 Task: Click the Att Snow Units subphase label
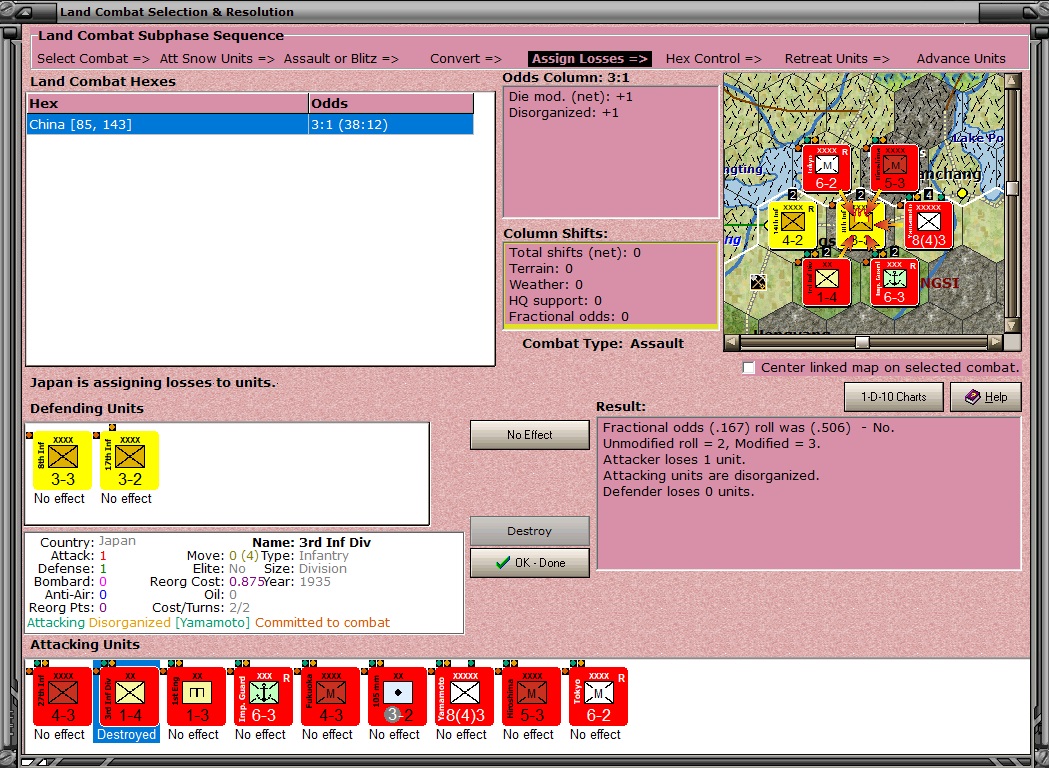[x=217, y=58]
